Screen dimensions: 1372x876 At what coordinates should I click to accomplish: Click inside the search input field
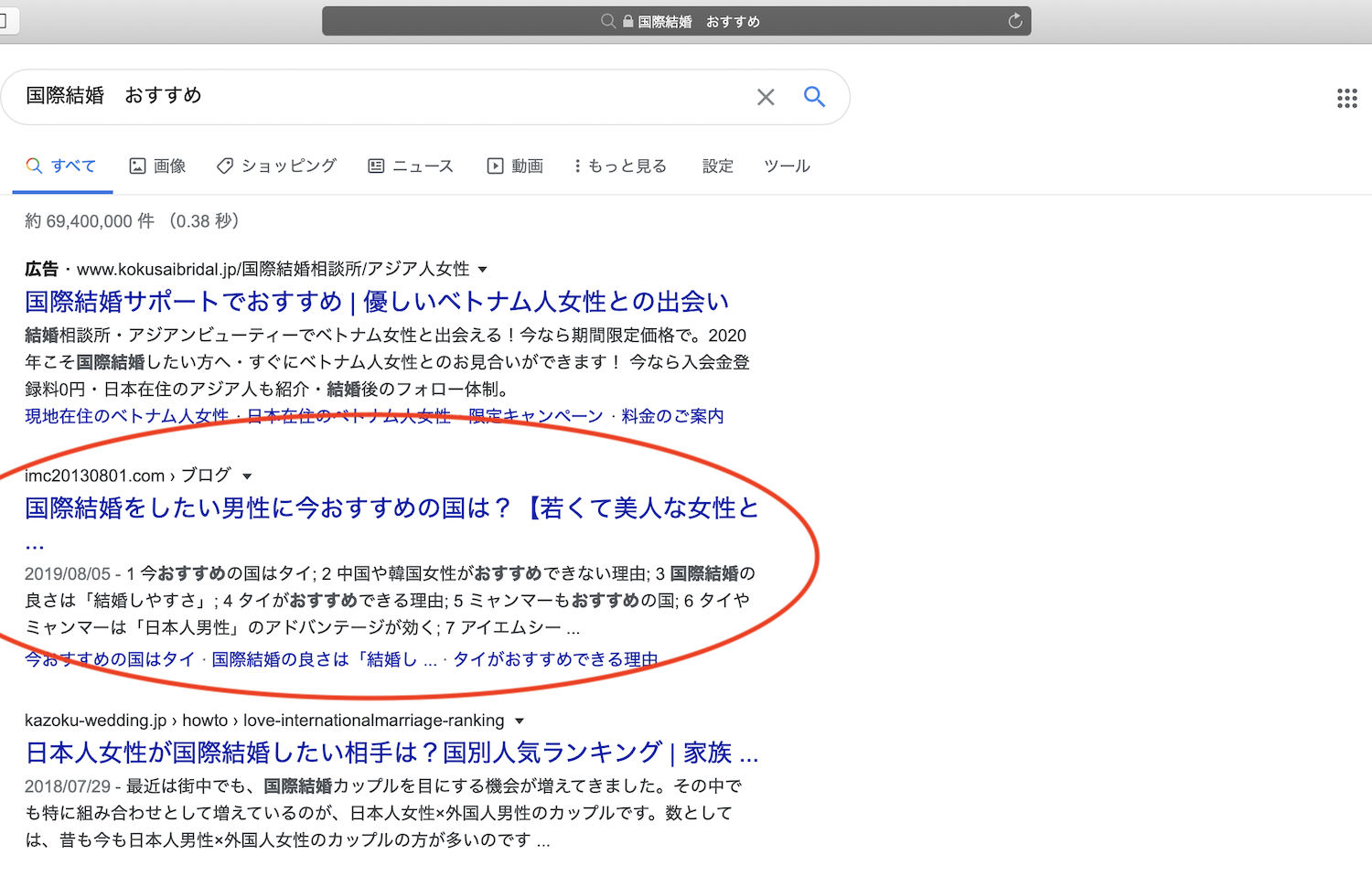tap(366, 96)
